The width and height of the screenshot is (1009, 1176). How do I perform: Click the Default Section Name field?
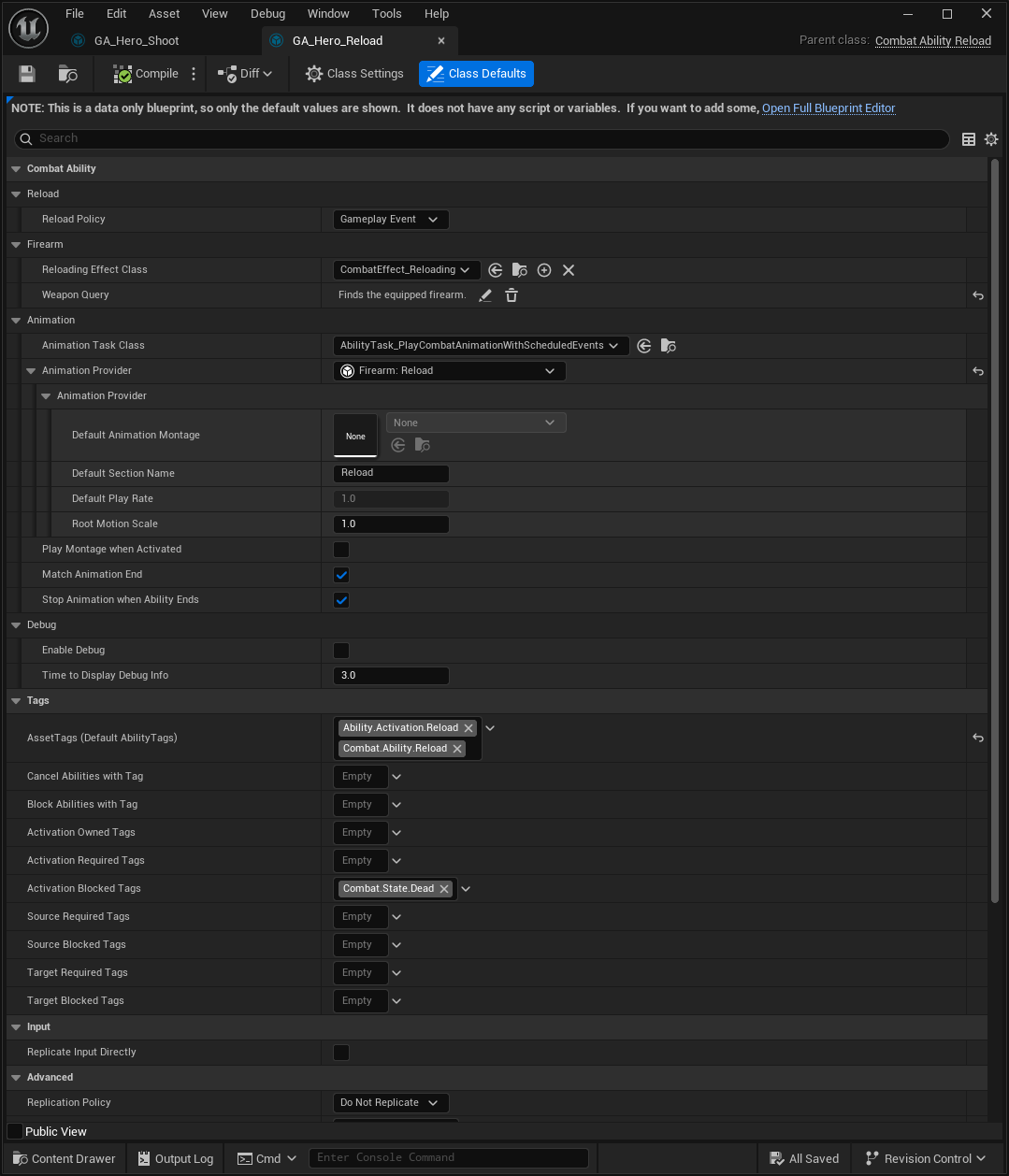pos(391,473)
